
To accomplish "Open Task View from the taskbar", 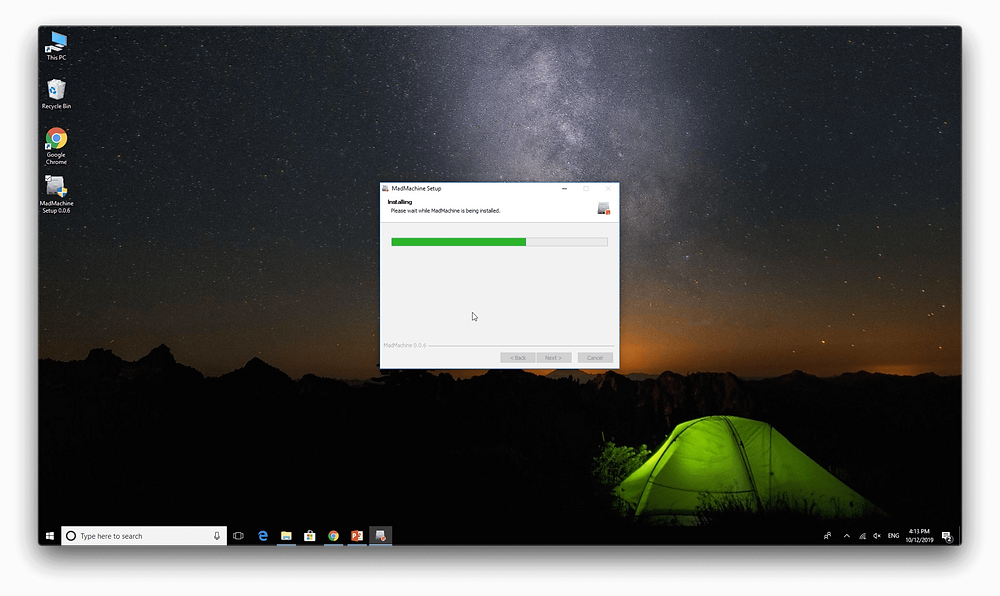I will 239,536.
